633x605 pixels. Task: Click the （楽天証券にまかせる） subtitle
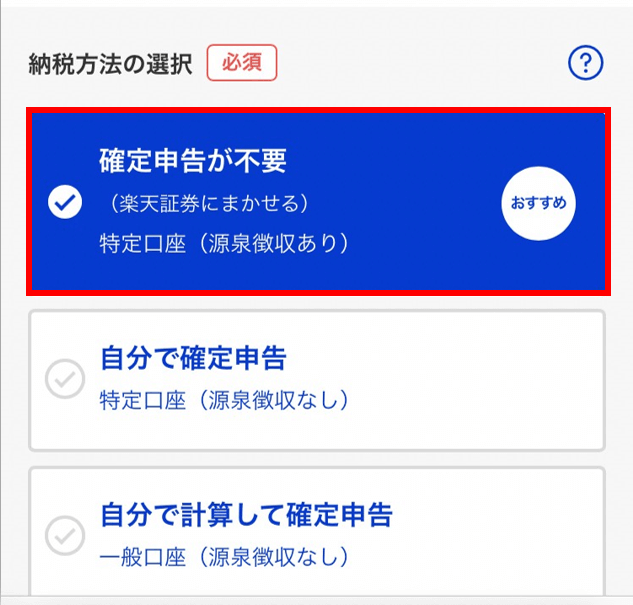click(205, 203)
